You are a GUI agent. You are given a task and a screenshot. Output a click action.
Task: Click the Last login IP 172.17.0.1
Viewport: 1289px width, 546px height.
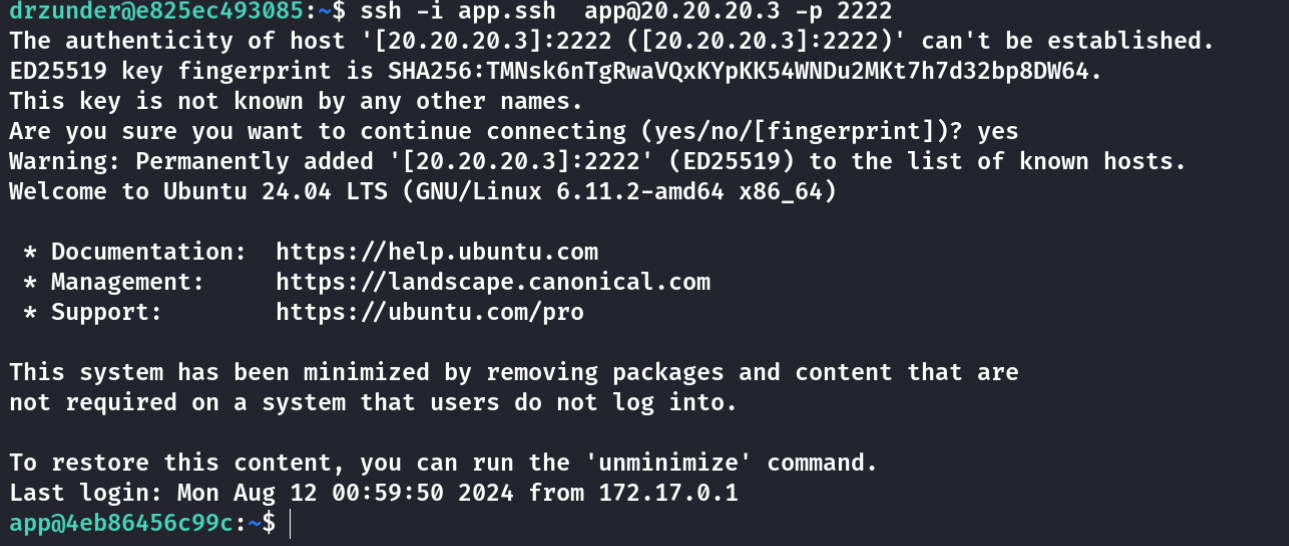coord(668,493)
